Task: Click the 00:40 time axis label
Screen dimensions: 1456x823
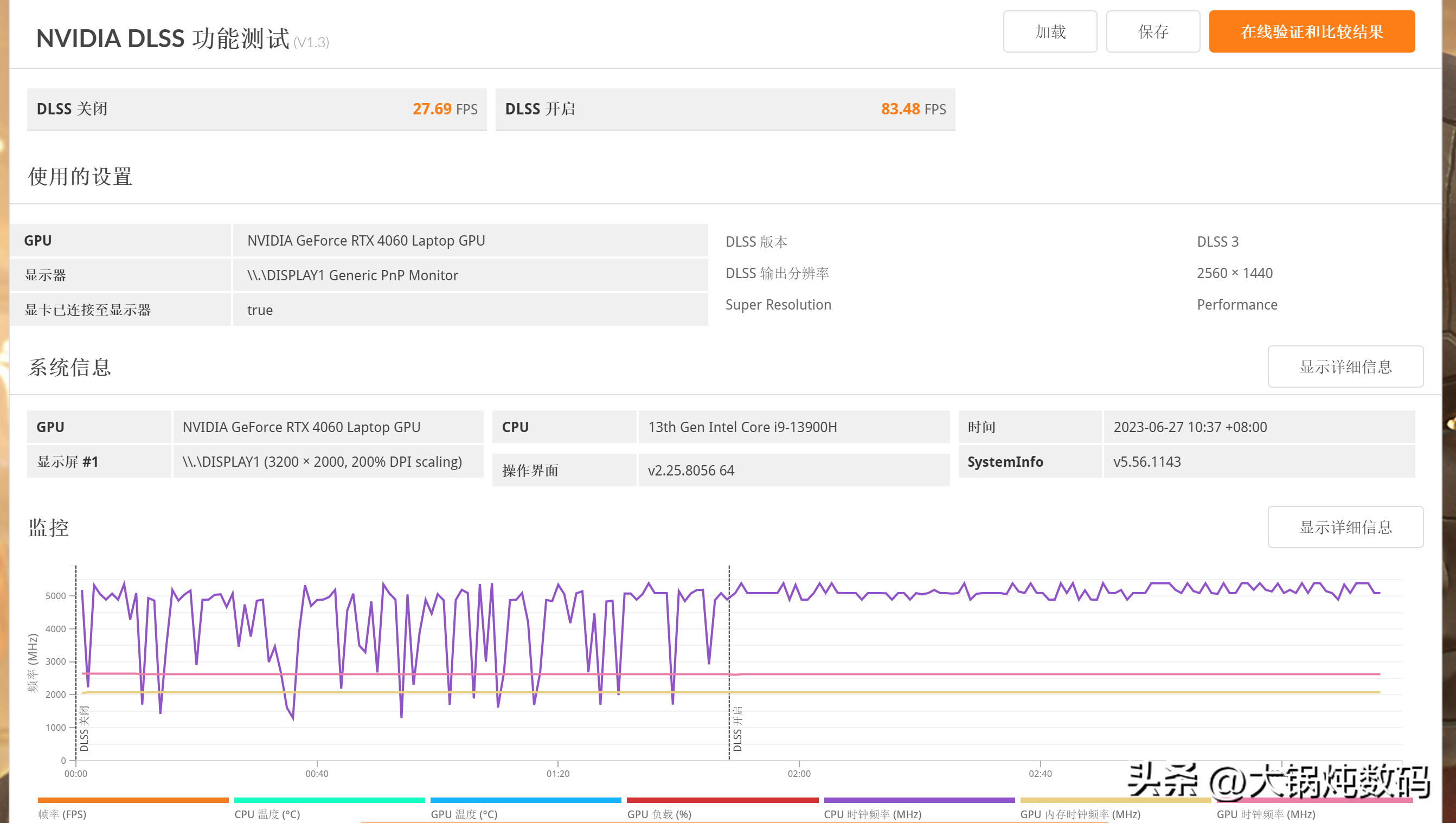Action: 317,774
